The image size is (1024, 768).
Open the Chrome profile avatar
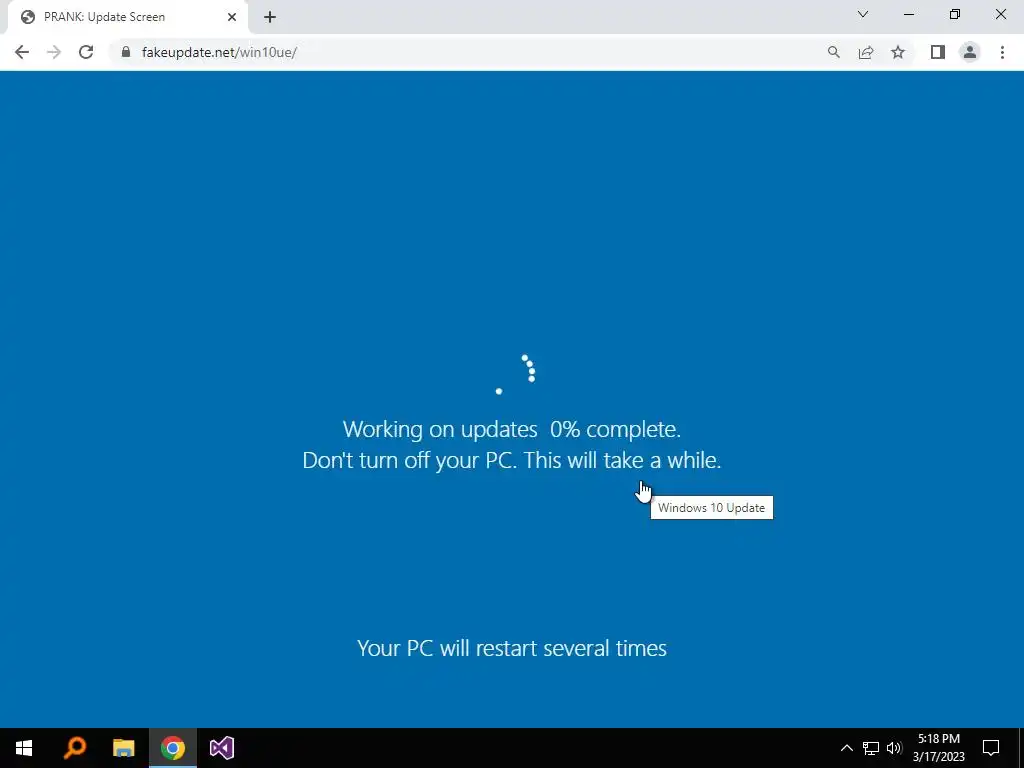pyautogui.click(x=970, y=52)
